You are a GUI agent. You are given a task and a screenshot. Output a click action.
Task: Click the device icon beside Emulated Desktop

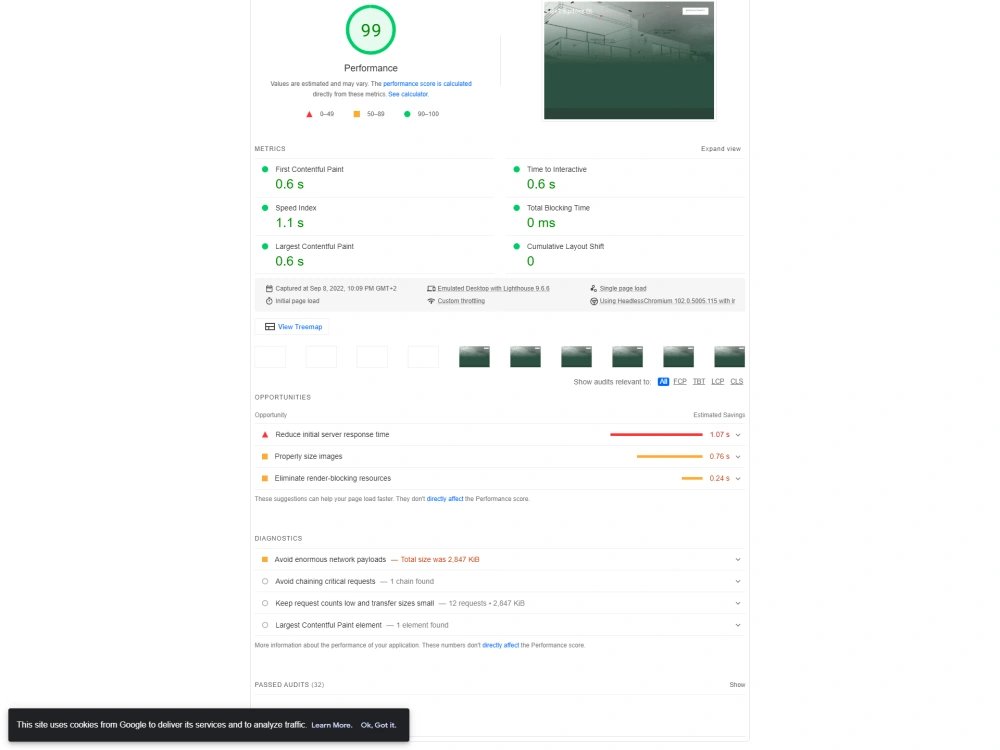(x=431, y=288)
